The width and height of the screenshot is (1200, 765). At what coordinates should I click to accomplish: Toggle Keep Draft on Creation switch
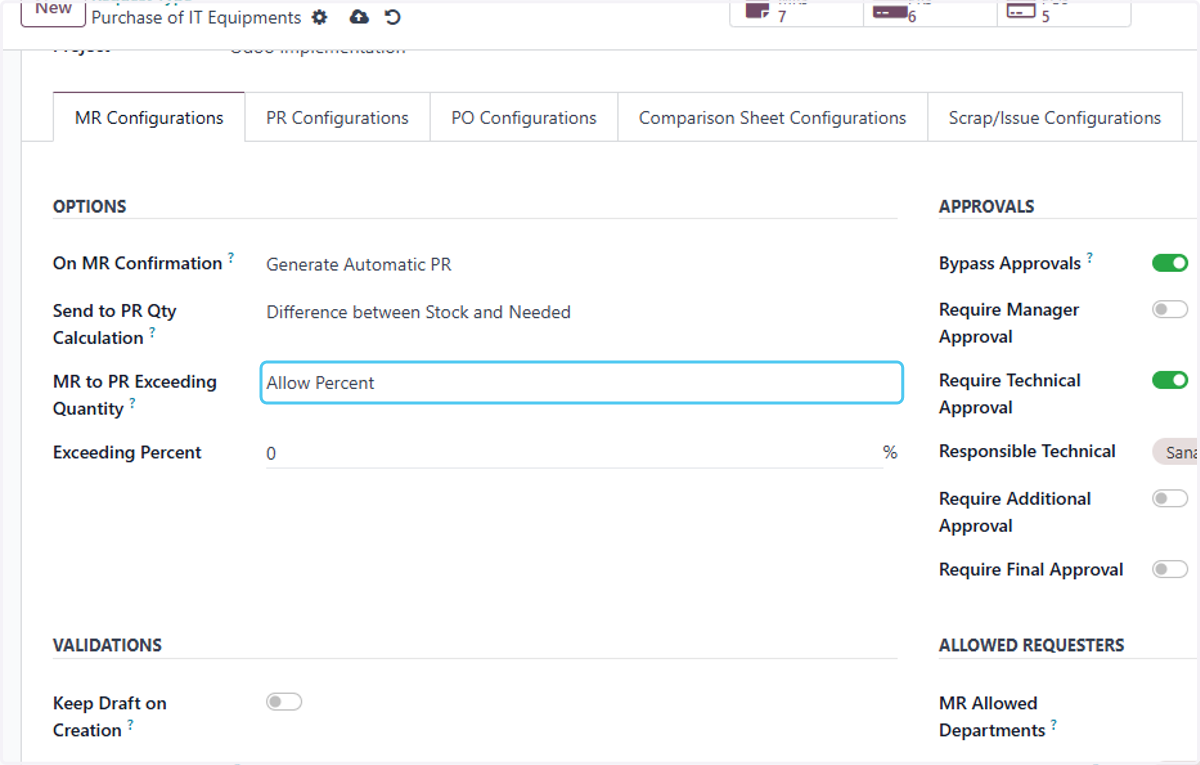(x=284, y=702)
